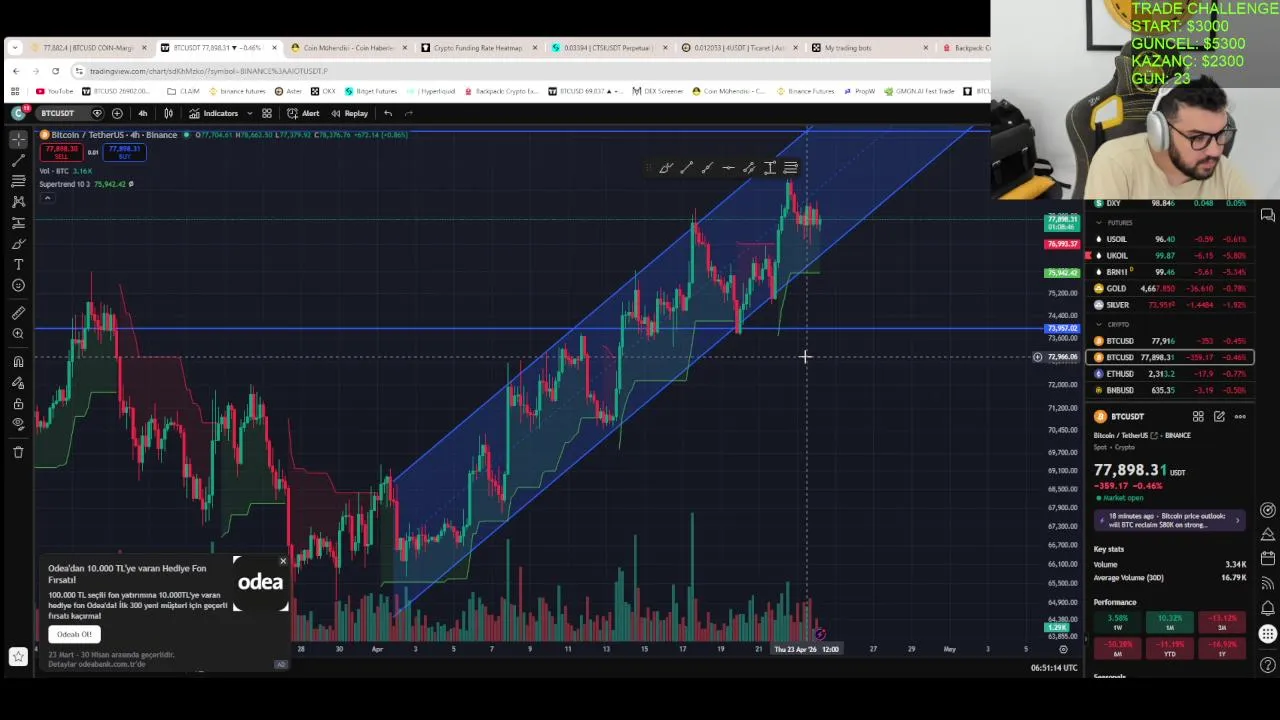Image resolution: width=1280 pixels, height=720 pixels.
Task: Select the crosshair cursor tool
Action: coord(18,139)
